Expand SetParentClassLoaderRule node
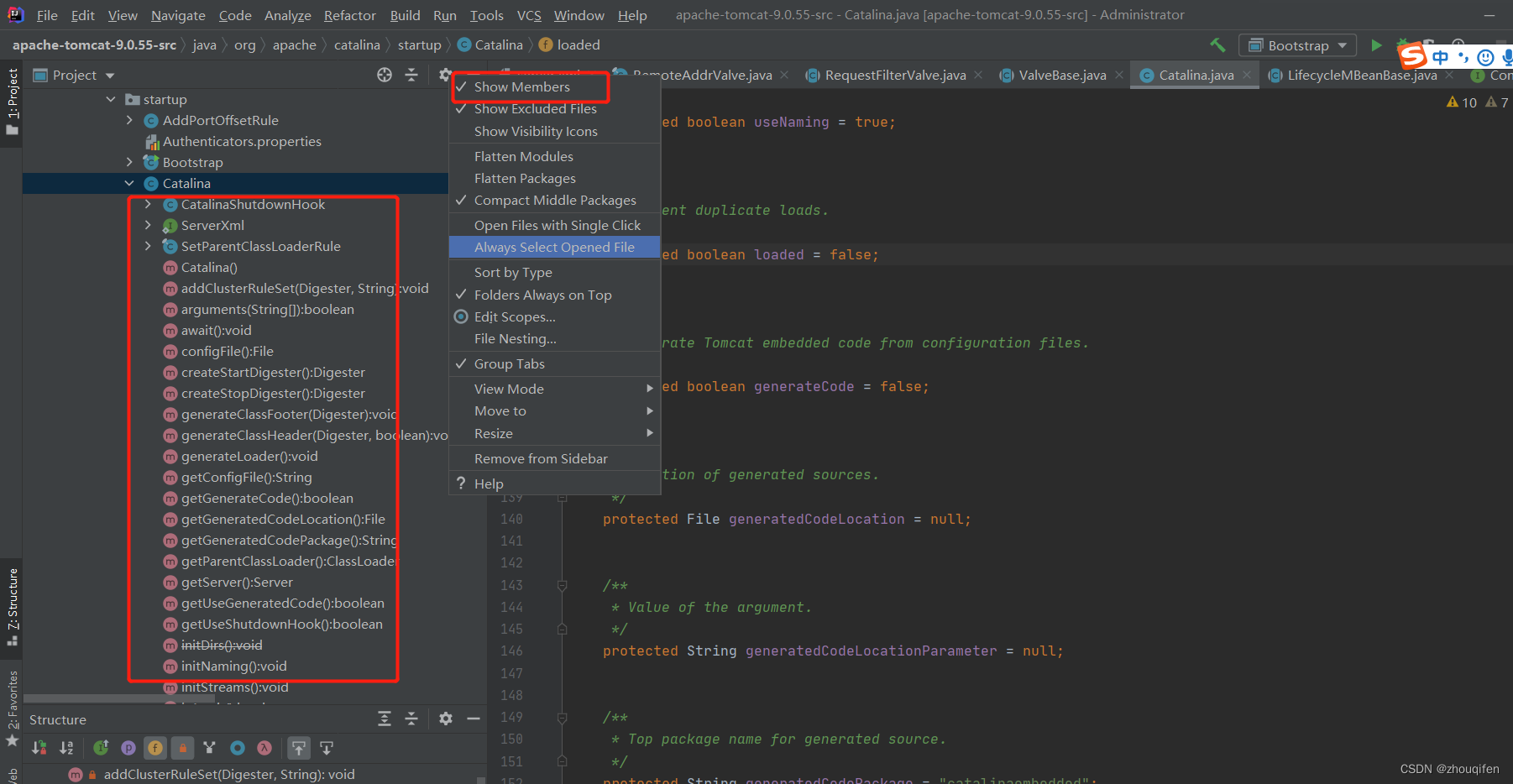The width and height of the screenshot is (1513, 784). click(148, 246)
